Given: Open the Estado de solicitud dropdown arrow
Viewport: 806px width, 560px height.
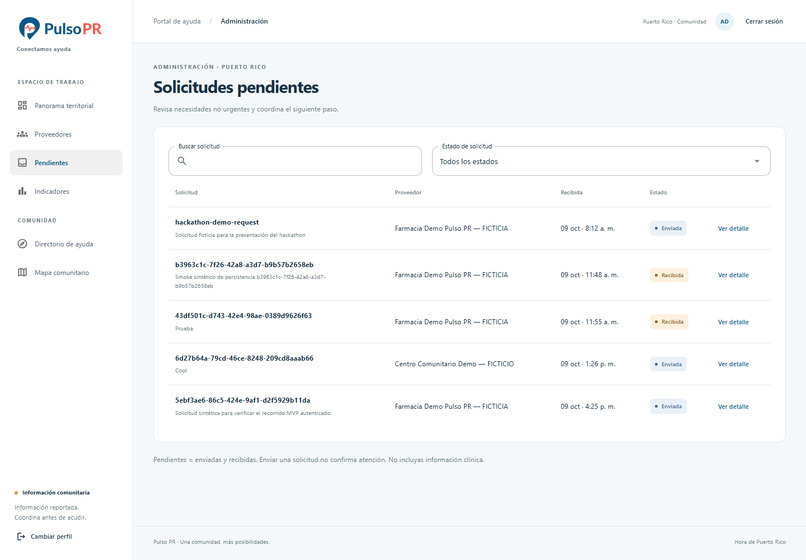Looking at the screenshot, I should [x=757, y=161].
